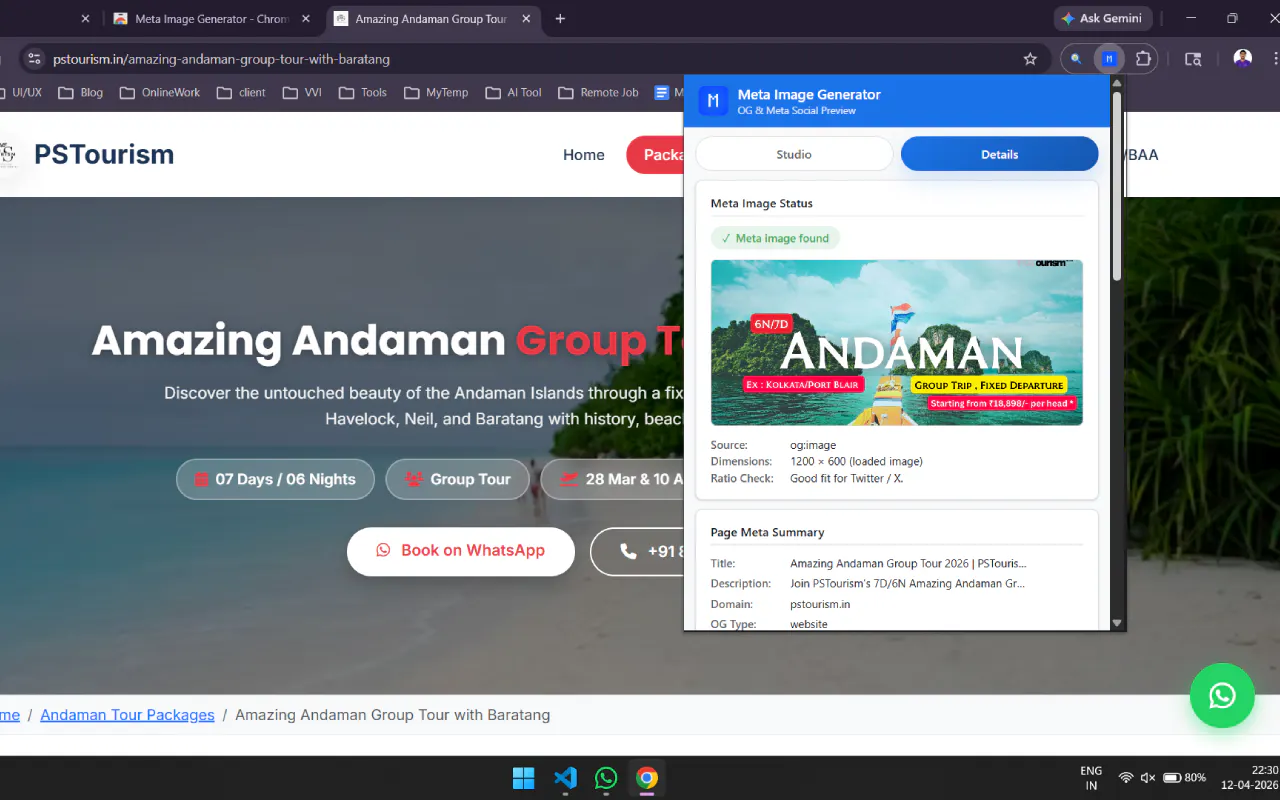Click the 07 Days / 06 Nights pill

point(275,479)
